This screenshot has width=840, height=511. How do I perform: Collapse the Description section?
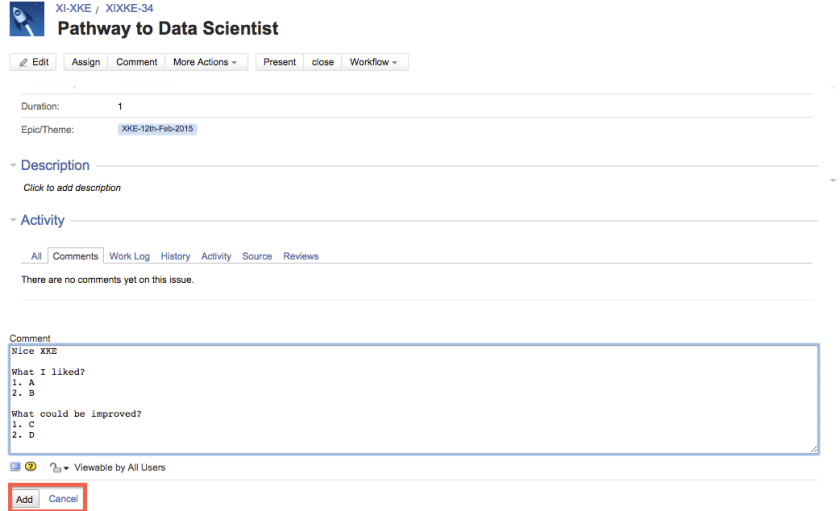[x=13, y=166]
